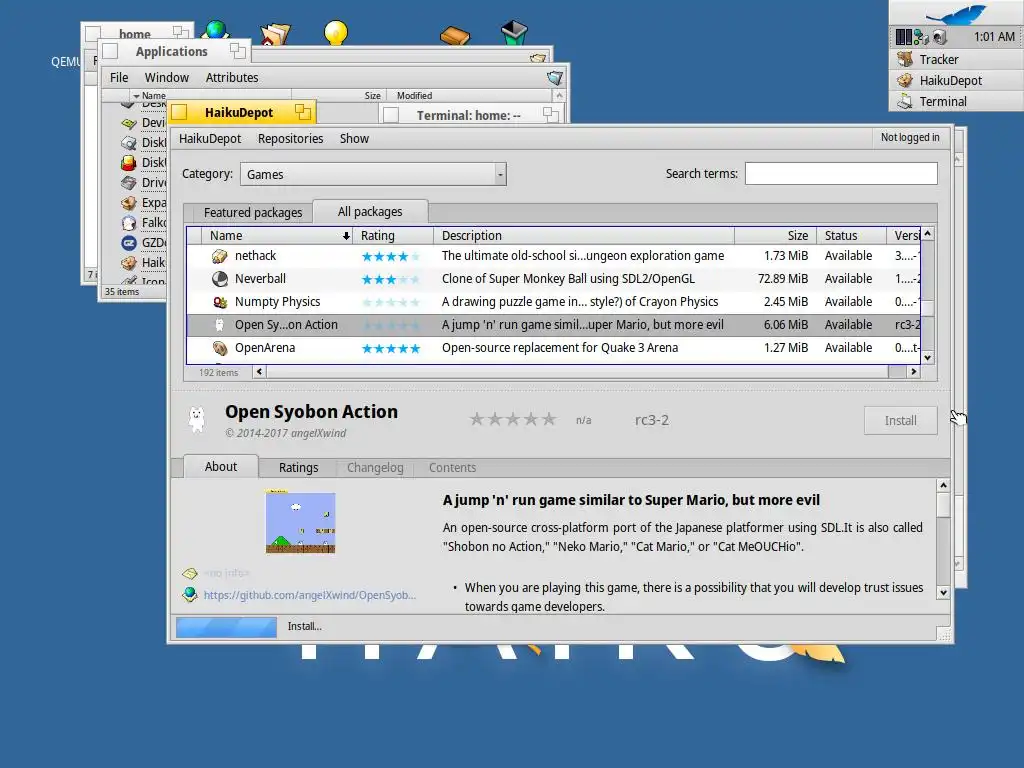Click the package list horizontal scrollbar

(x=586, y=372)
